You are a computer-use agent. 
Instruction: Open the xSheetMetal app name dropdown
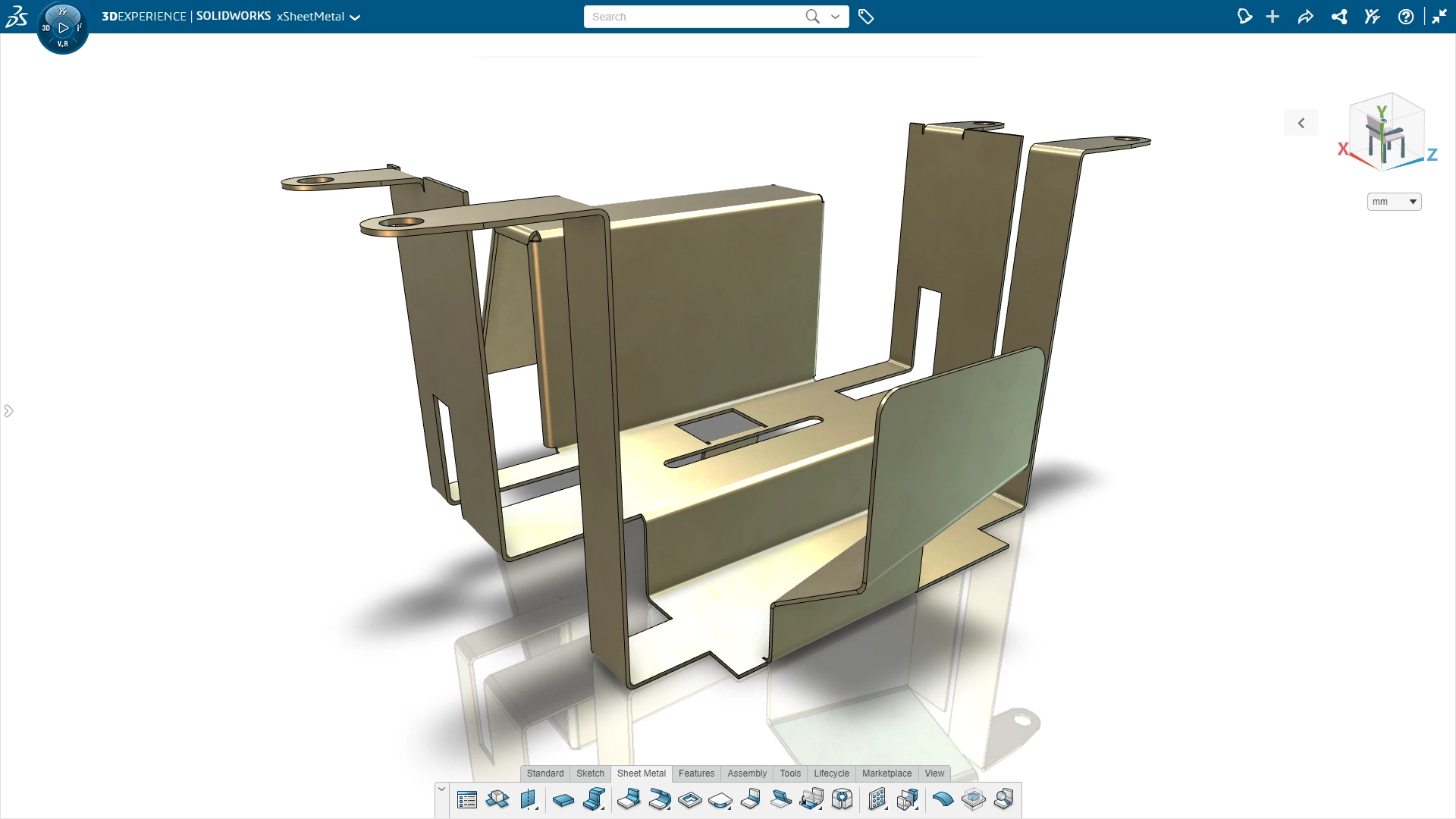point(355,17)
